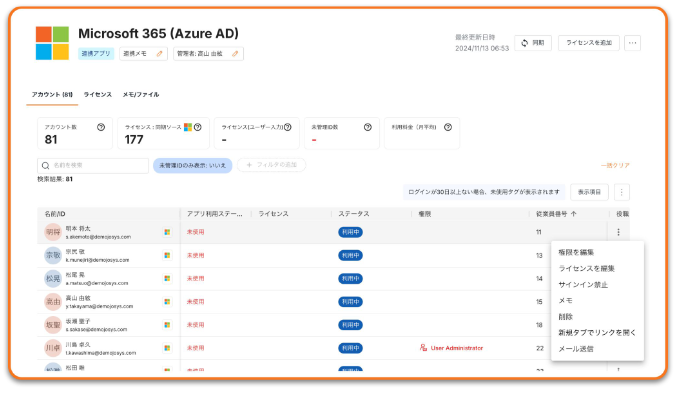Click 利用中 badge in employee 13 row
The width and height of the screenshot is (677, 396).
pyautogui.click(x=350, y=256)
